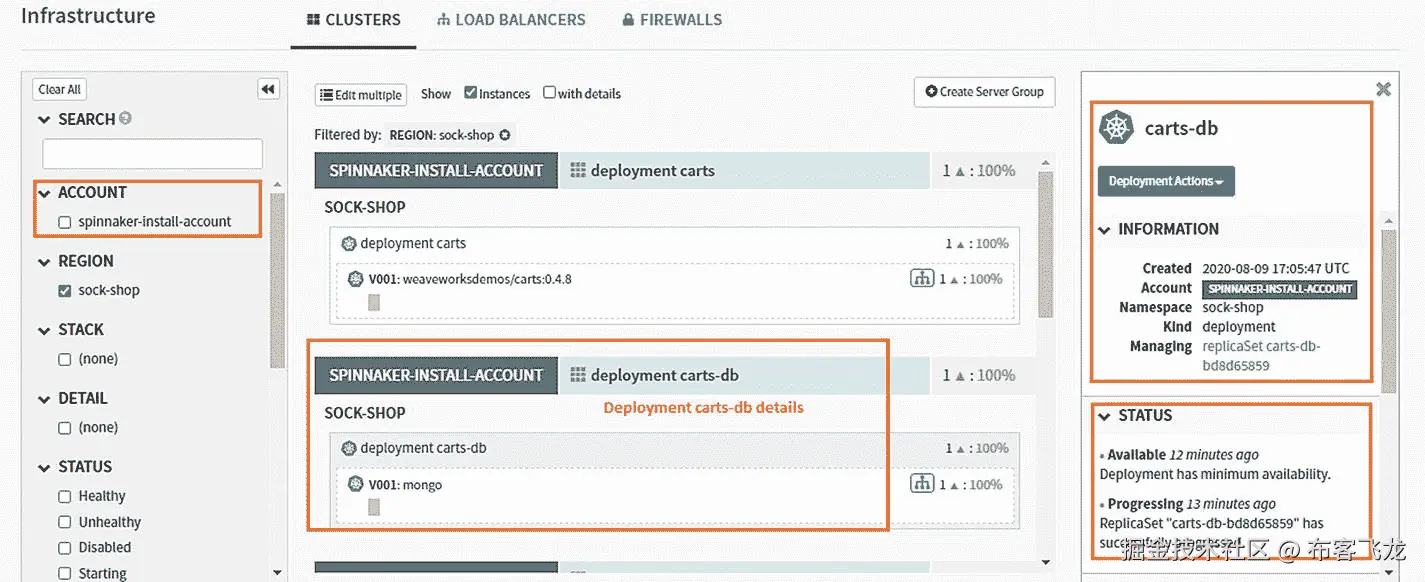The width and height of the screenshot is (1425, 582).
Task: Check the Disabled status filter
Action: pos(65,548)
